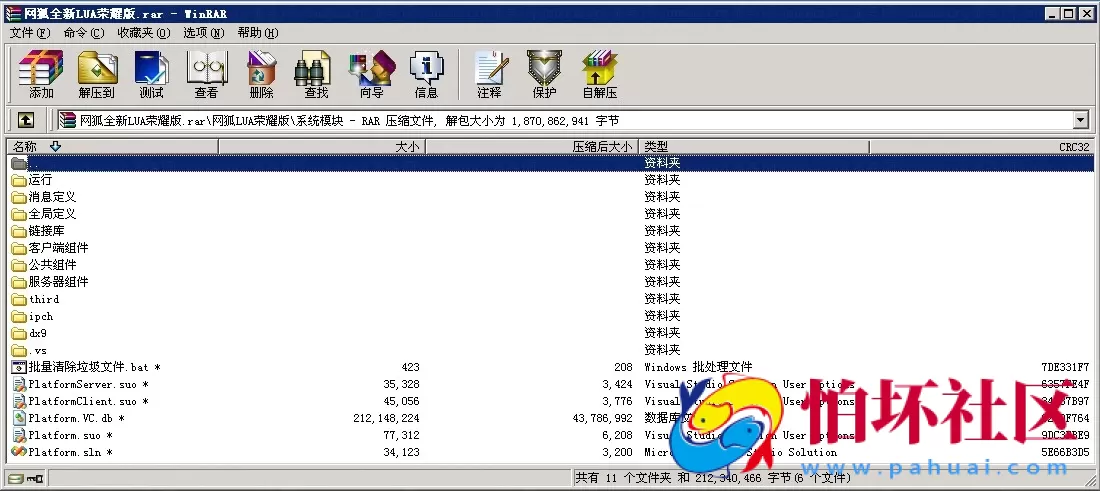Select the PlatformClient.suo file icon
This screenshot has height=491, width=1100.
pos(19,401)
